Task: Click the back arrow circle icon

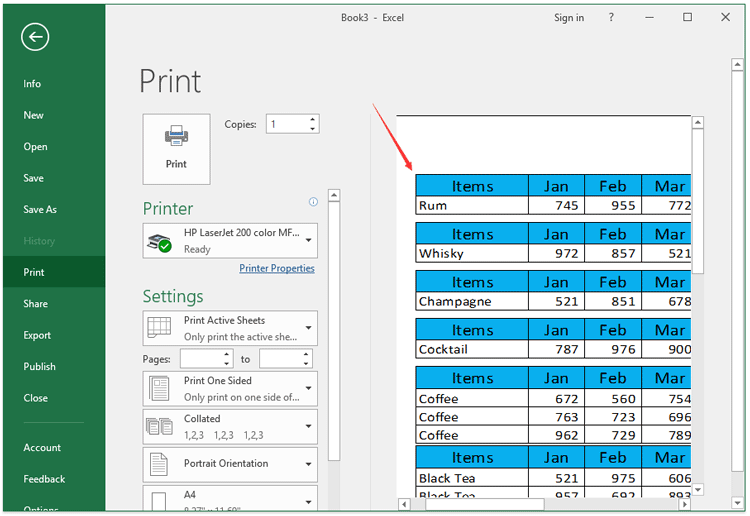Action: click(x=36, y=37)
